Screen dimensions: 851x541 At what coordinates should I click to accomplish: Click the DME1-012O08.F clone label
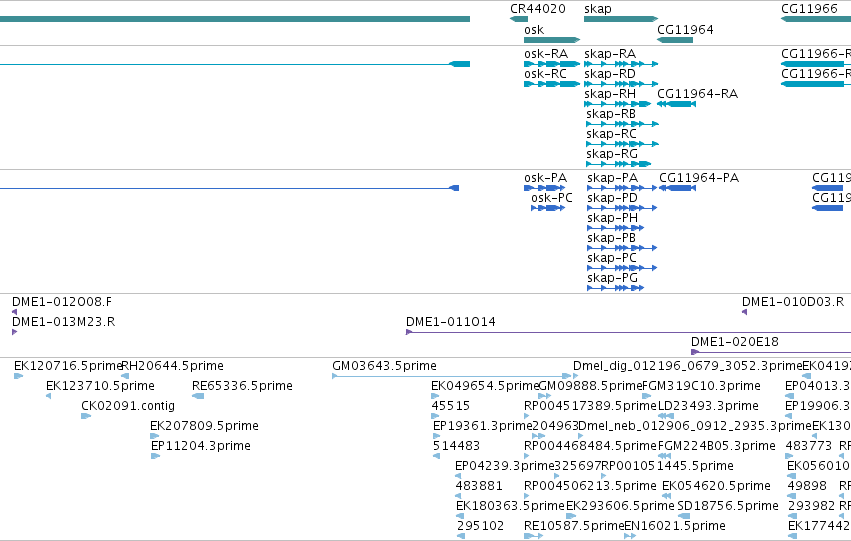[x=62, y=302]
